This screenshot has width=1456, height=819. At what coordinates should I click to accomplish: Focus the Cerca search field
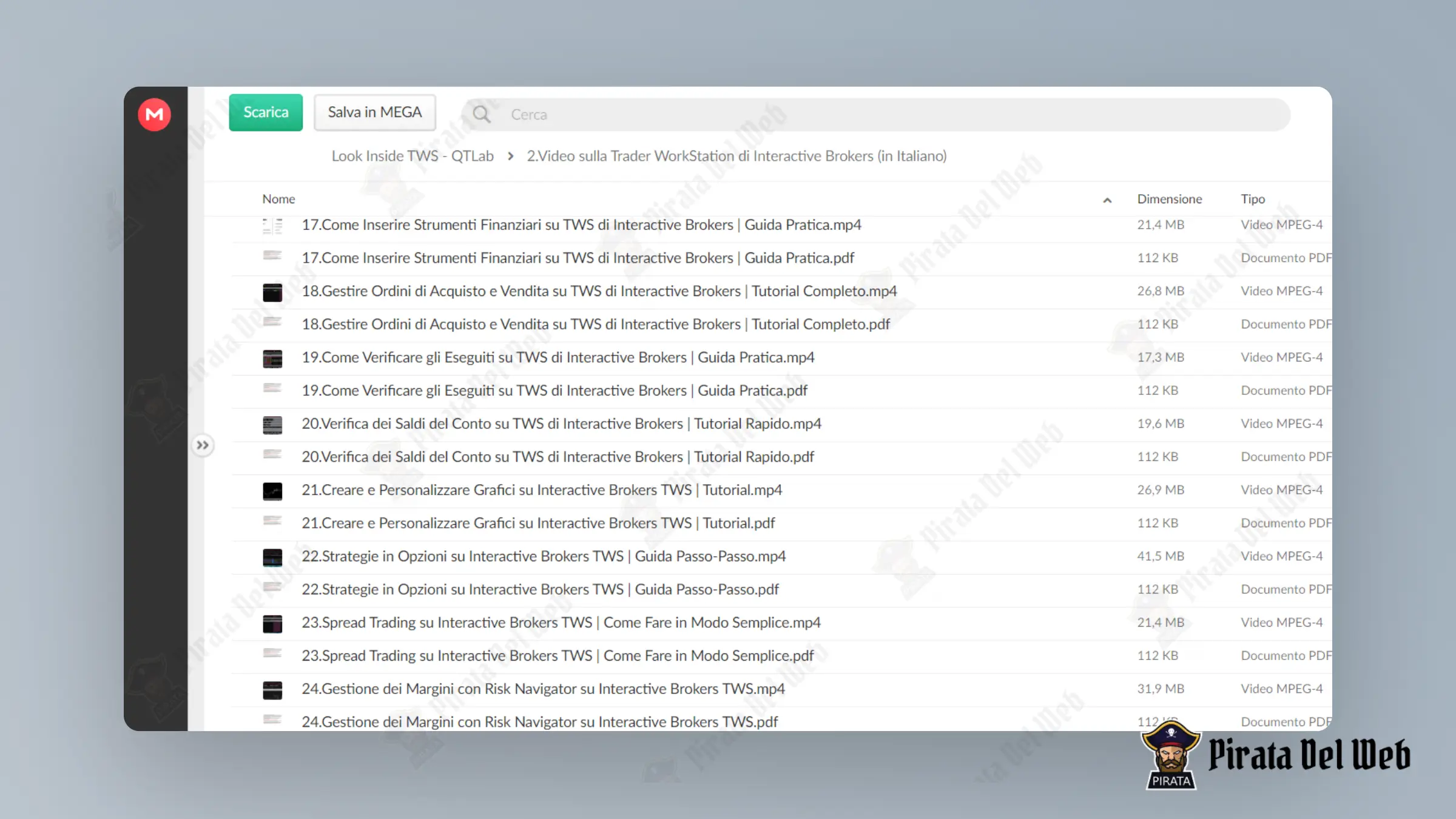pyautogui.click(x=875, y=114)
